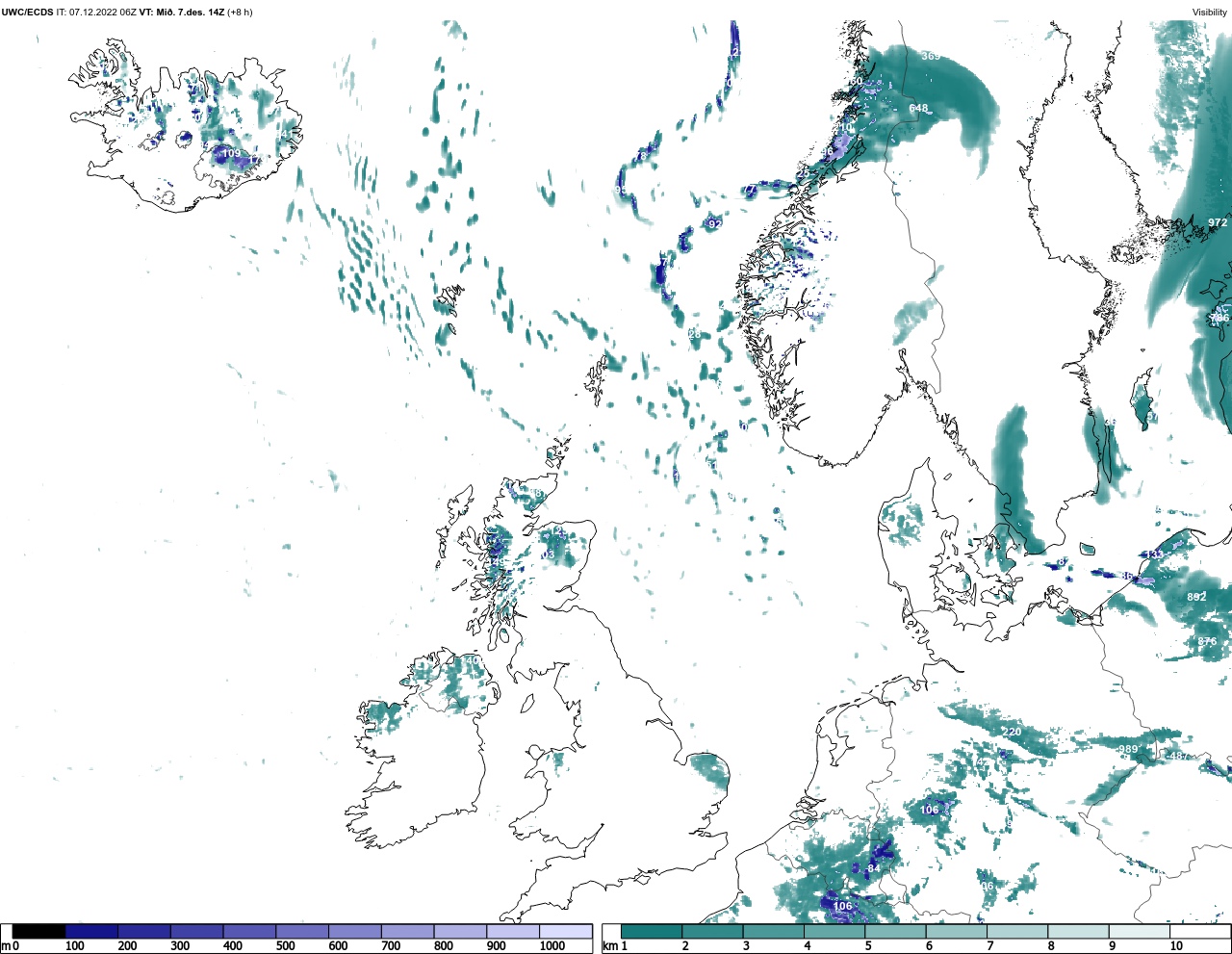This screenshot has height=954, width=1232.
Task: Click the "5" tick label on km scale
Action: [x=868, y=946]
